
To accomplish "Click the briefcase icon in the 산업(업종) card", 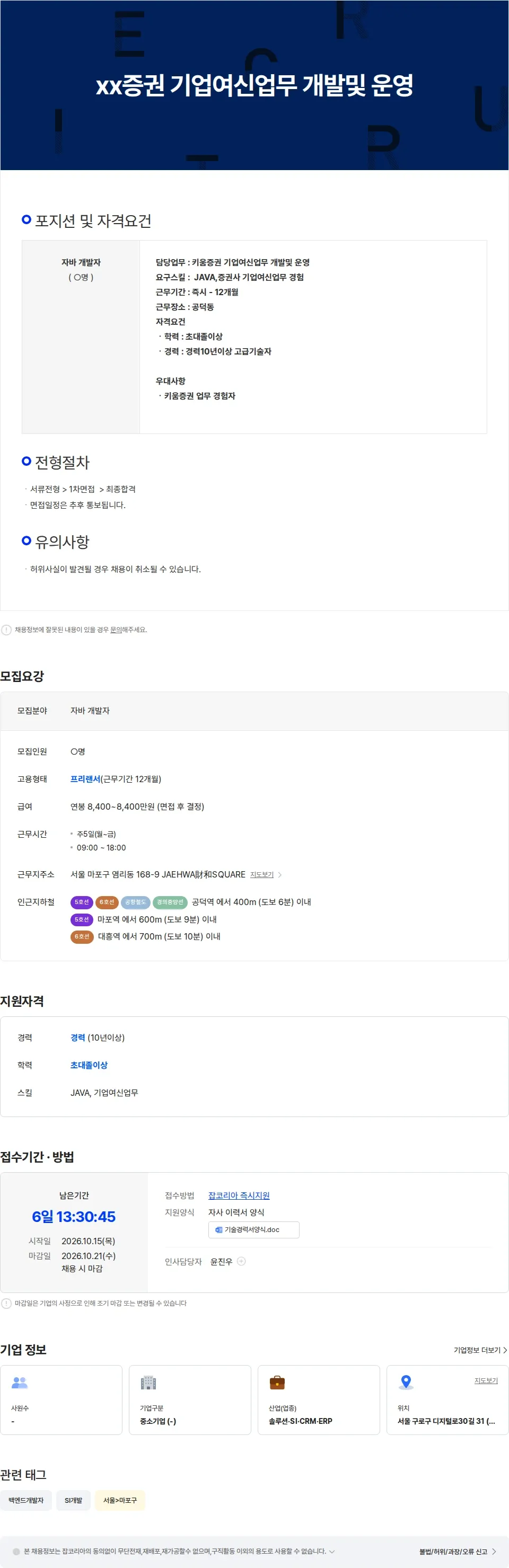I will (x=277, y=1383).
